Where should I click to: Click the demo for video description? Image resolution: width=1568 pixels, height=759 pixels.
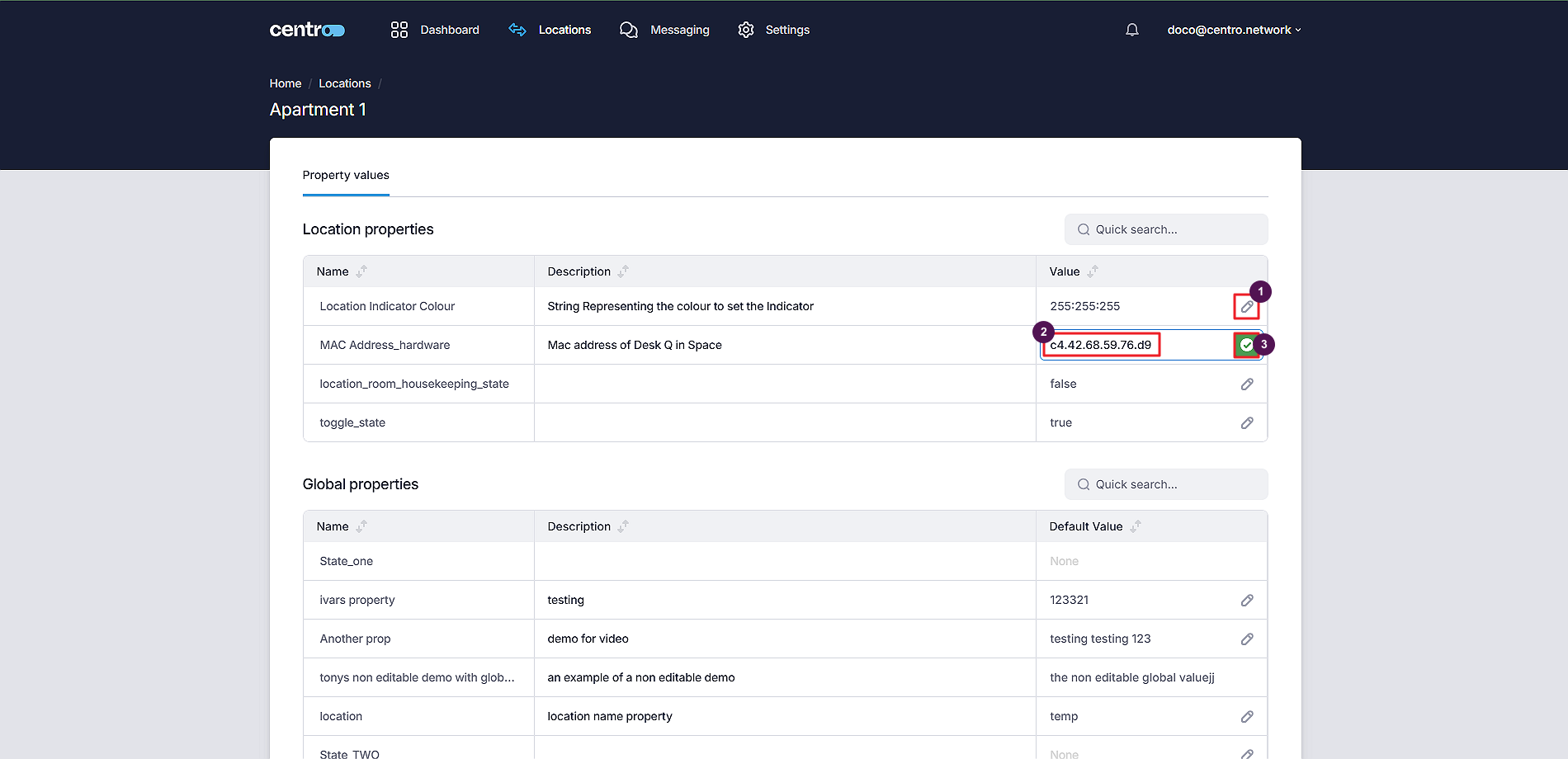pyautogui.click(x=588, y=639)
